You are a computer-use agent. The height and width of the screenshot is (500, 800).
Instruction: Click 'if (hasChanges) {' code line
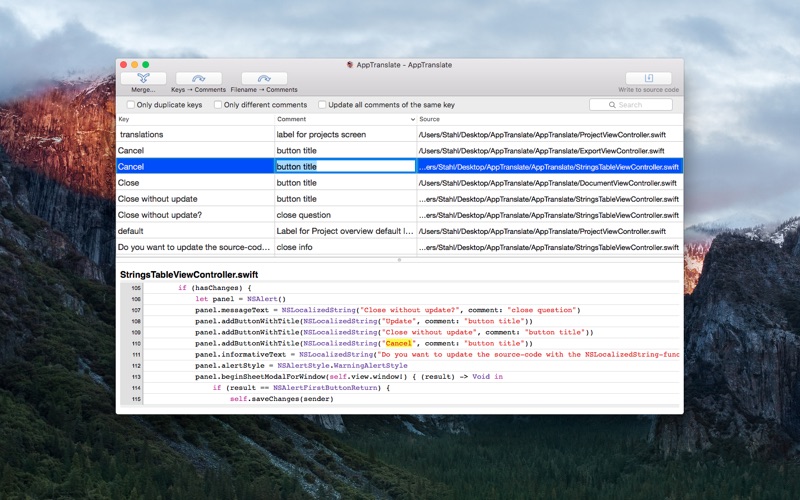point(214,288)
